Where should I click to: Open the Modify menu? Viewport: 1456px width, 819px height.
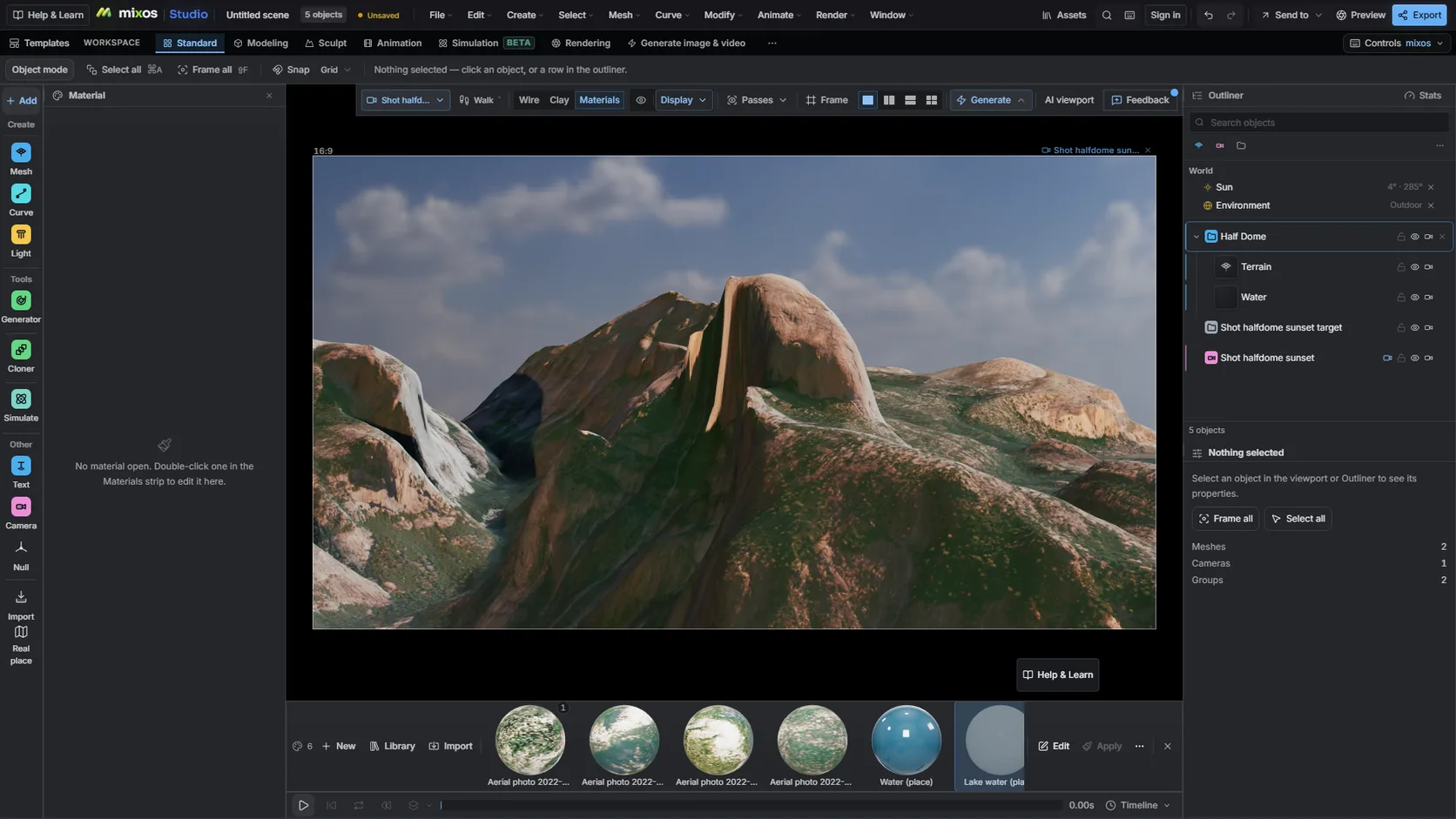723,15
